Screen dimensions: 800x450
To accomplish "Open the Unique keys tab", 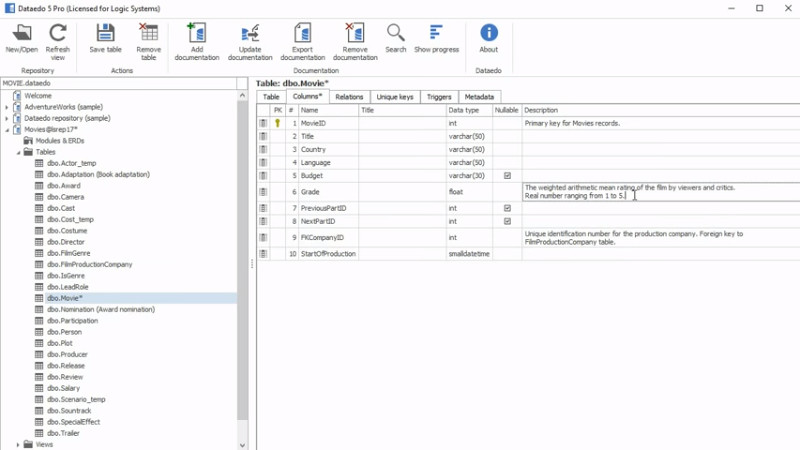I will [x=395, y=97].
